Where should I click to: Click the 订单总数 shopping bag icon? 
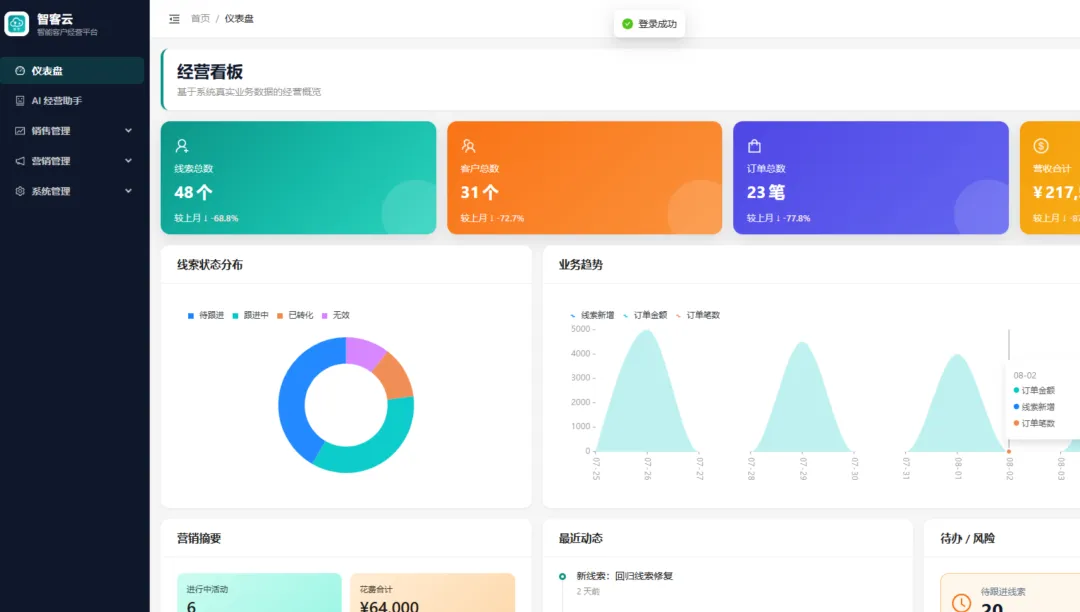pos(754,146)
